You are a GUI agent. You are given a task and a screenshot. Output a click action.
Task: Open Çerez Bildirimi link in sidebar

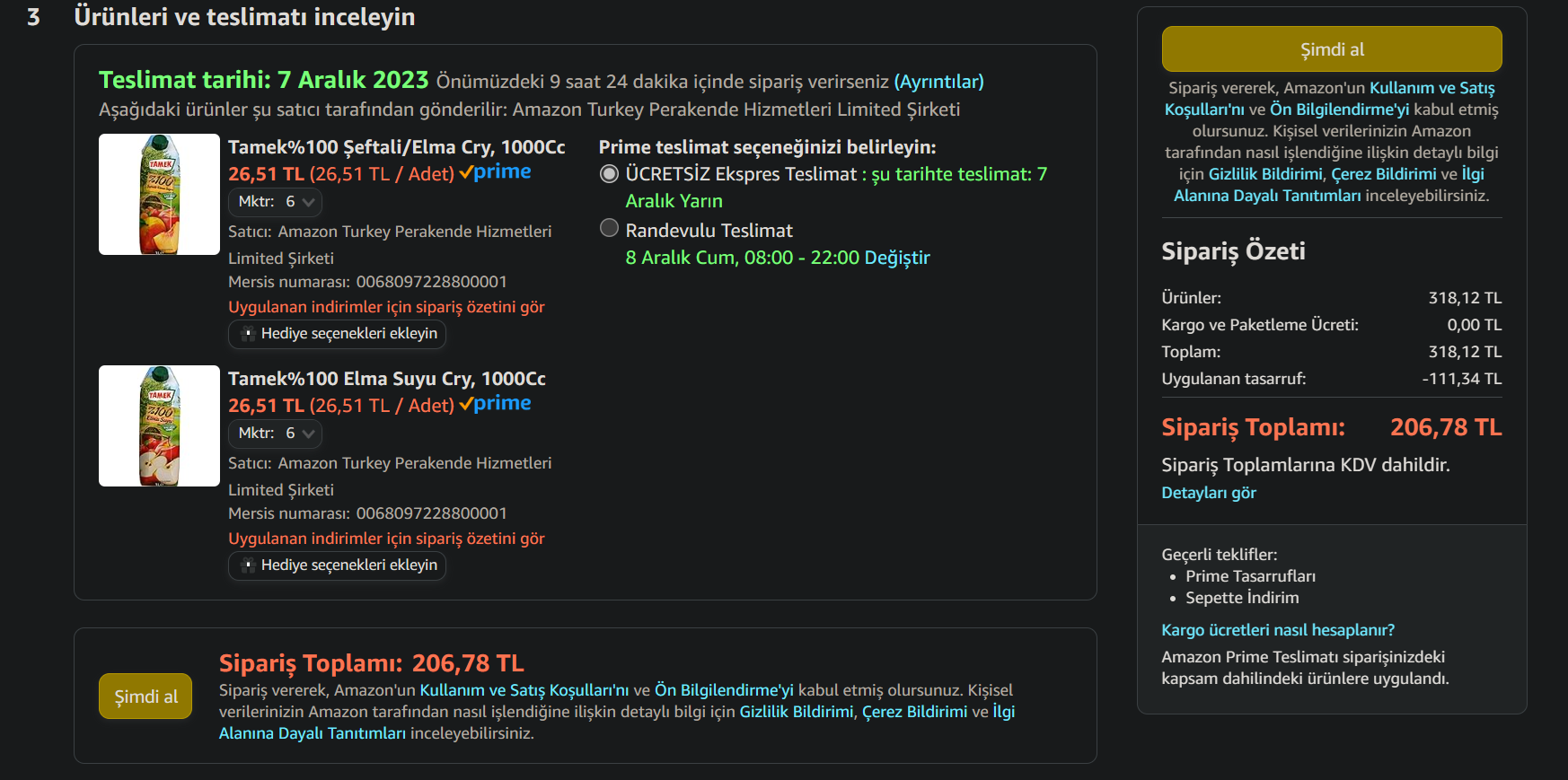click(1384, 174)
